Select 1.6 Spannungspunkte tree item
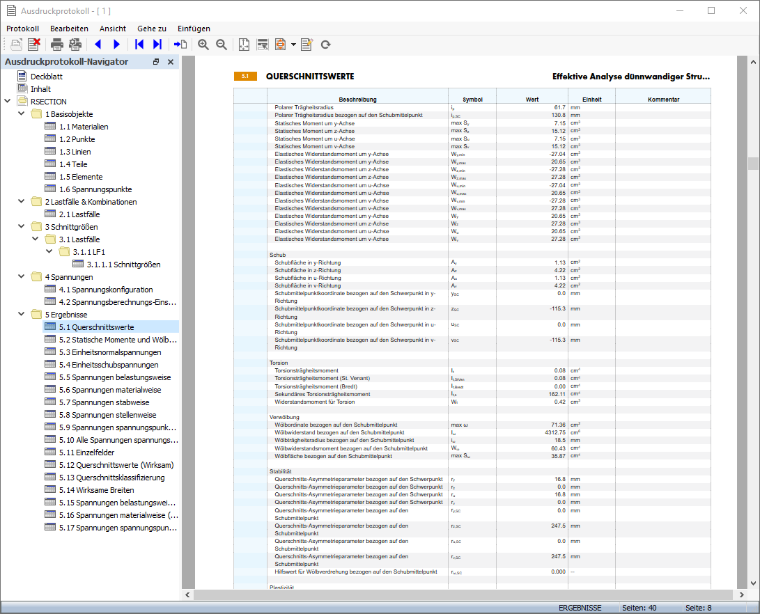 tap(95, 189)
